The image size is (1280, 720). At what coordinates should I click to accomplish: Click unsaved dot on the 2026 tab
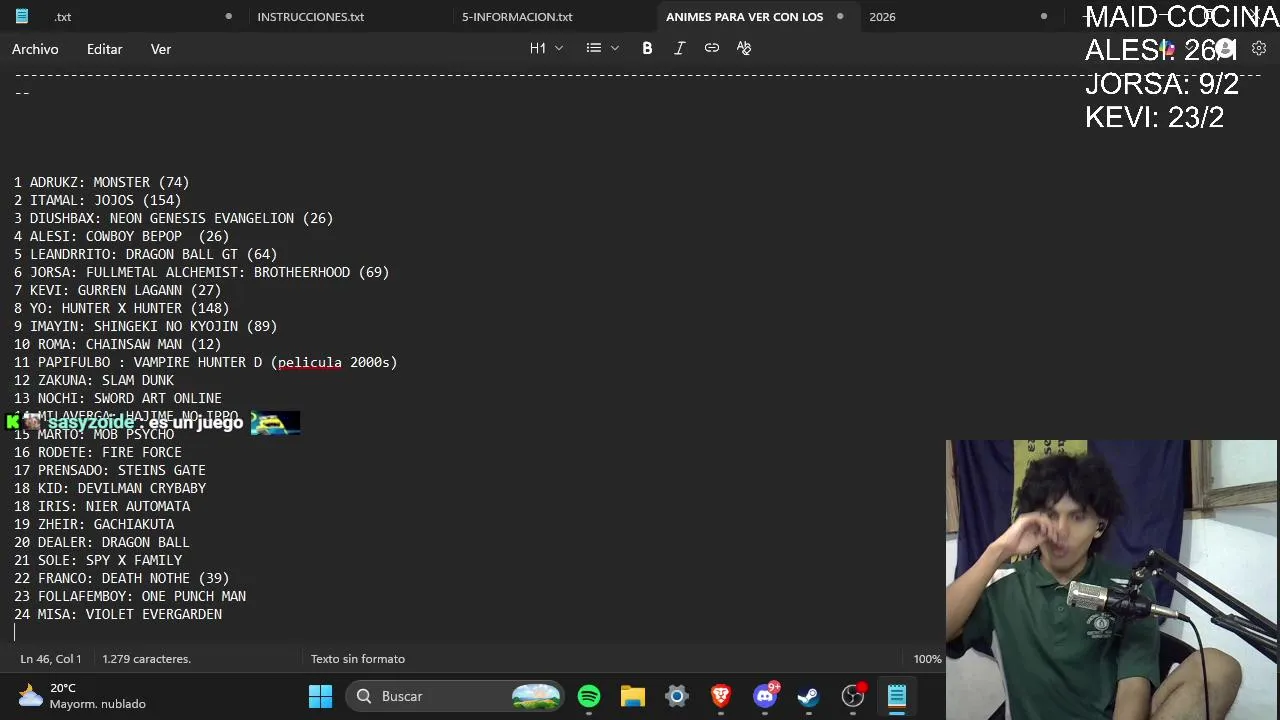click(1044, 16)
